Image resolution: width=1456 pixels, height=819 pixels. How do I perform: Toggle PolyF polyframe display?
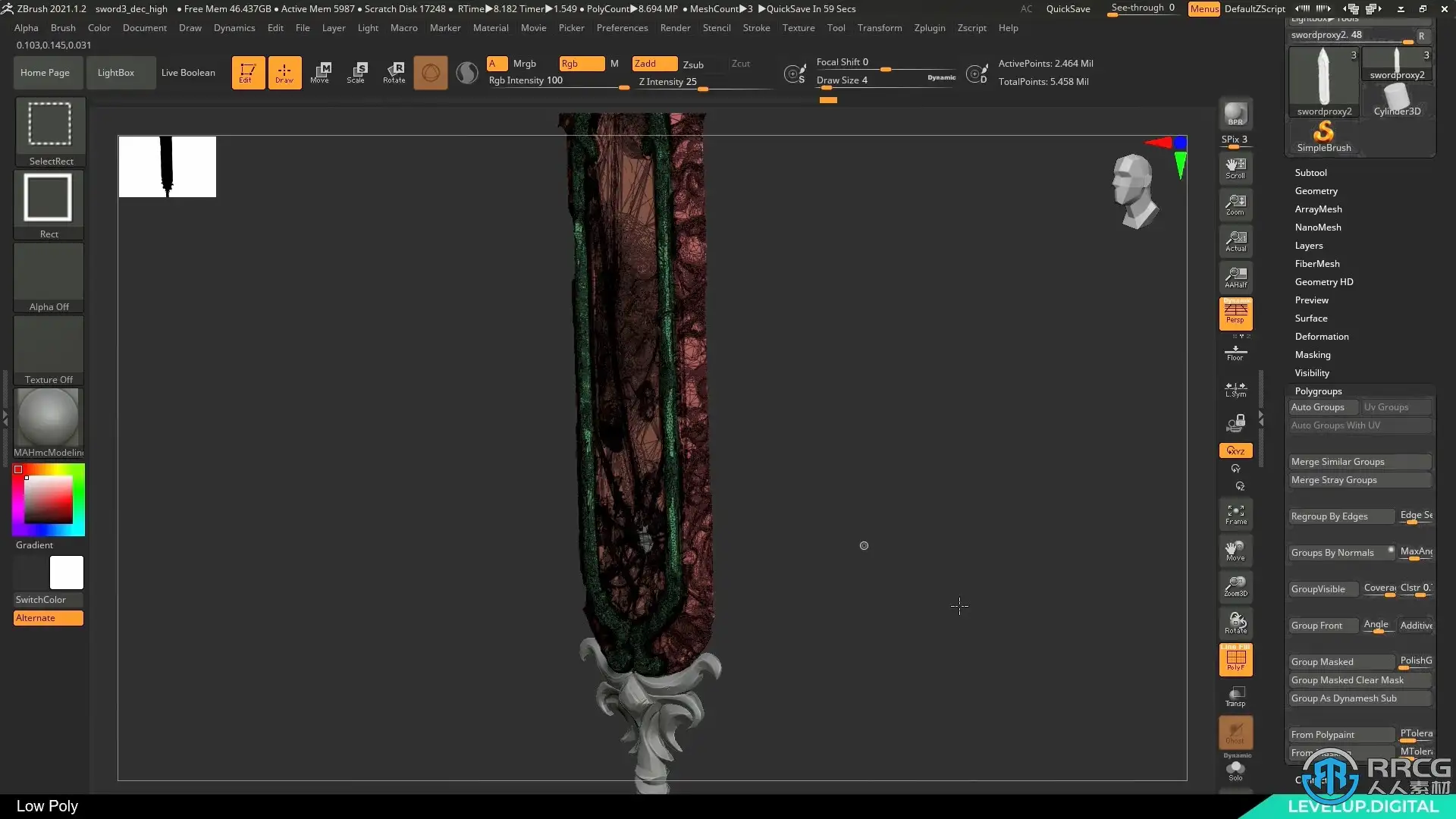click(x=1235, y=659)
